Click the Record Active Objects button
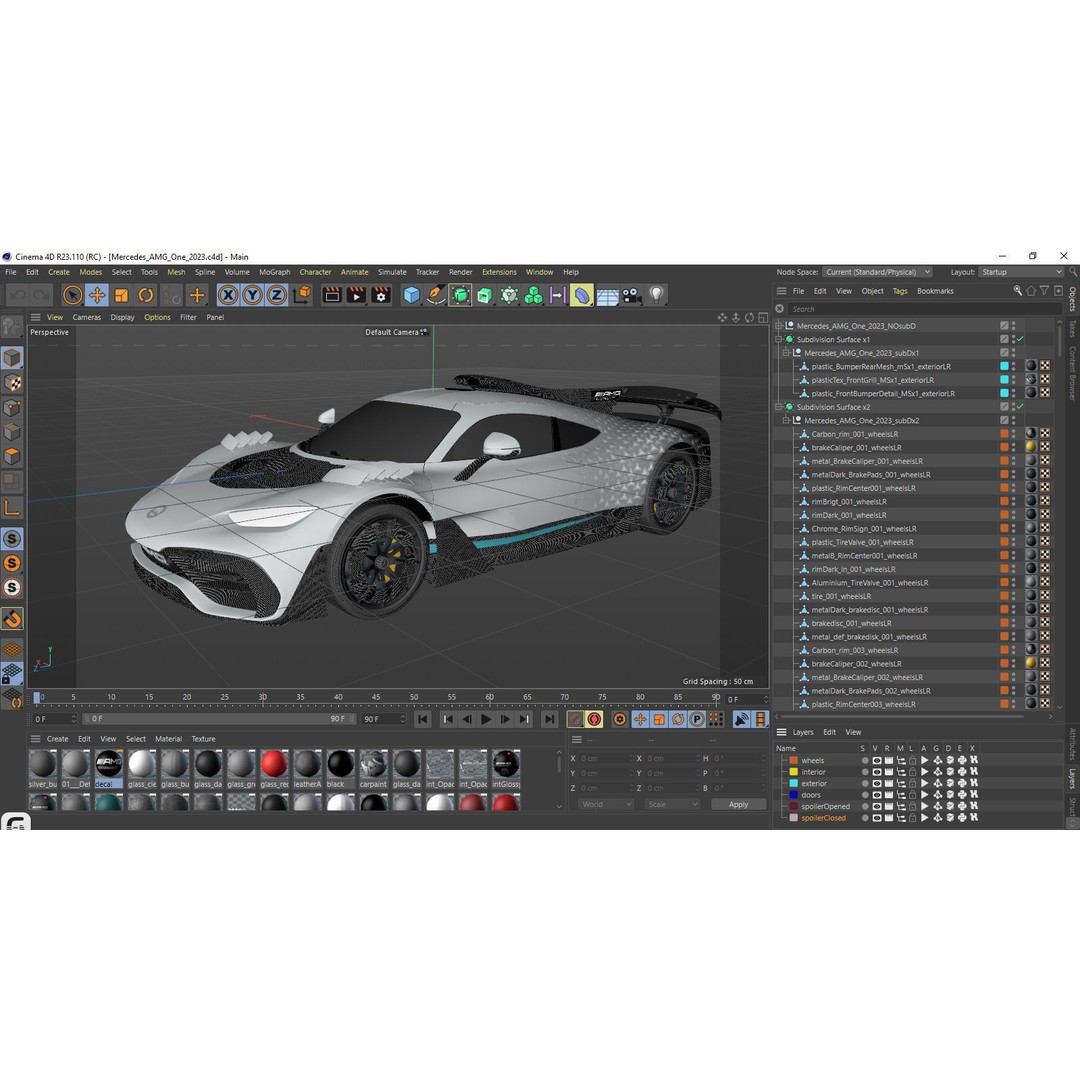 (575, 719)
